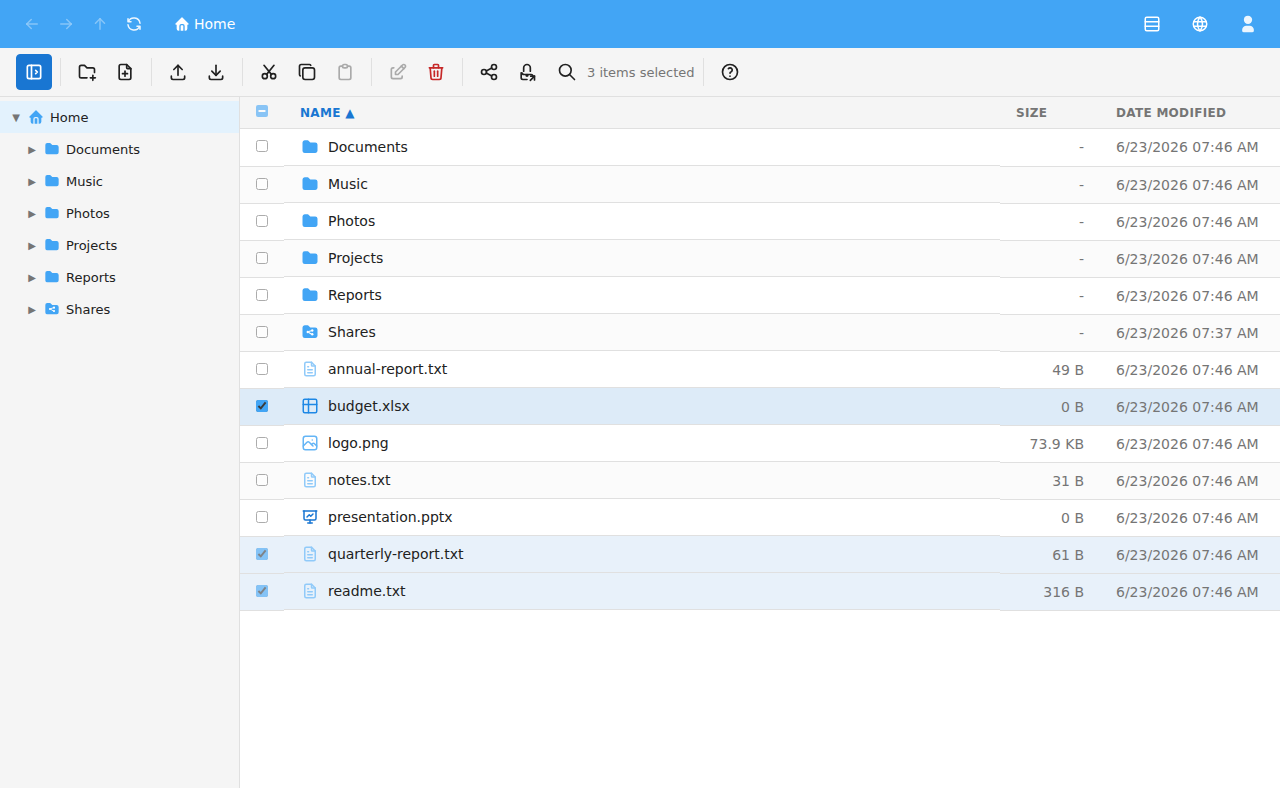
Task: Go up one level with the up arrow
Action: (100, 24)
